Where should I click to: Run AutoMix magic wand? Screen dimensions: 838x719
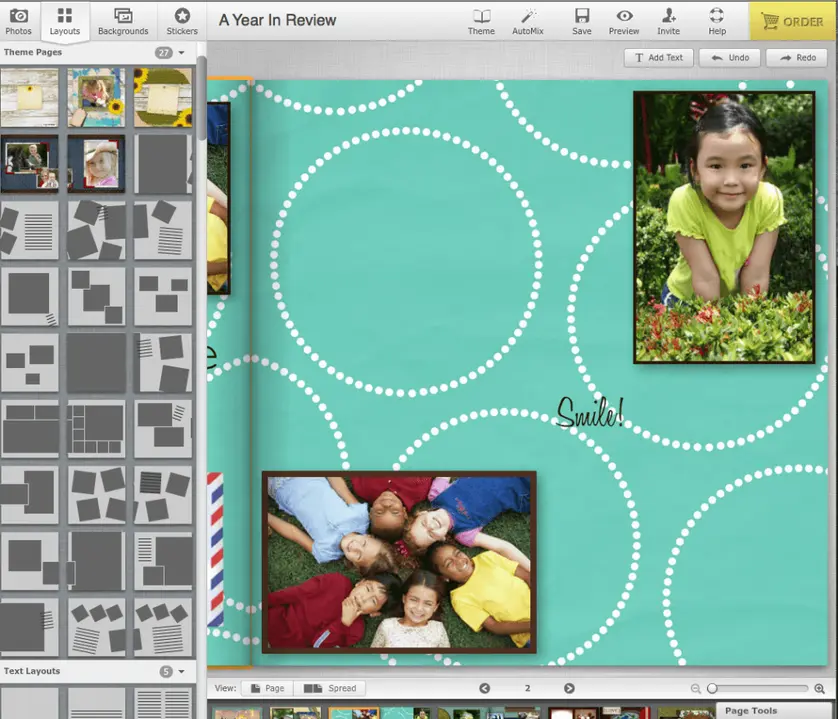coord(528,21)
